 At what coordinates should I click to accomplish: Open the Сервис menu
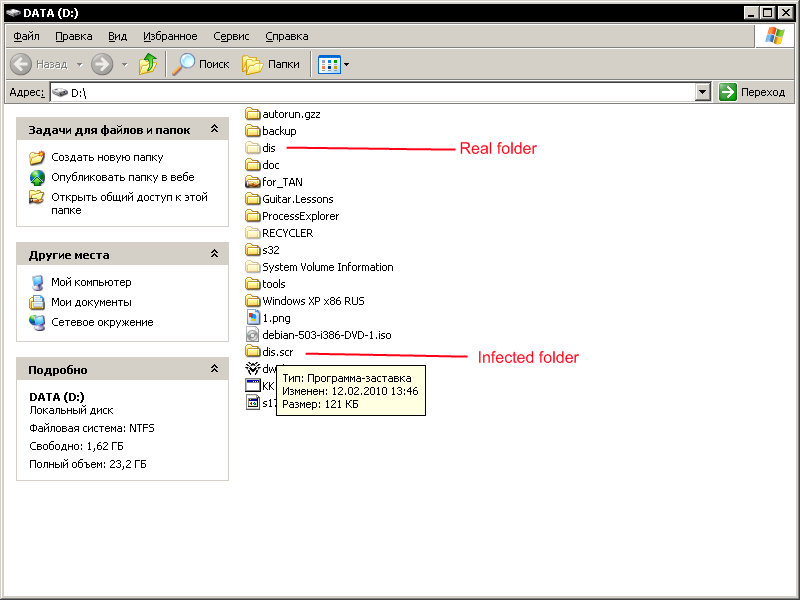231,36
